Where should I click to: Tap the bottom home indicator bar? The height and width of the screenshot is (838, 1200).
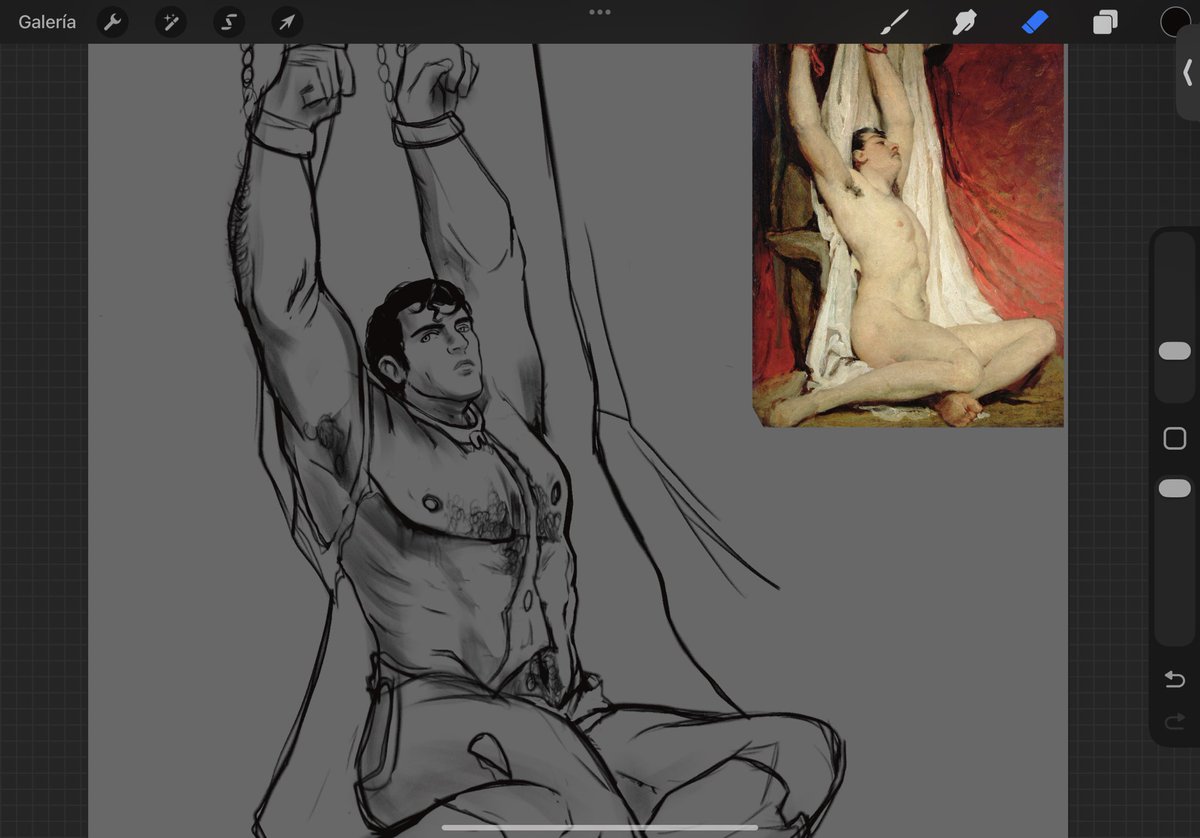(599, 829)
